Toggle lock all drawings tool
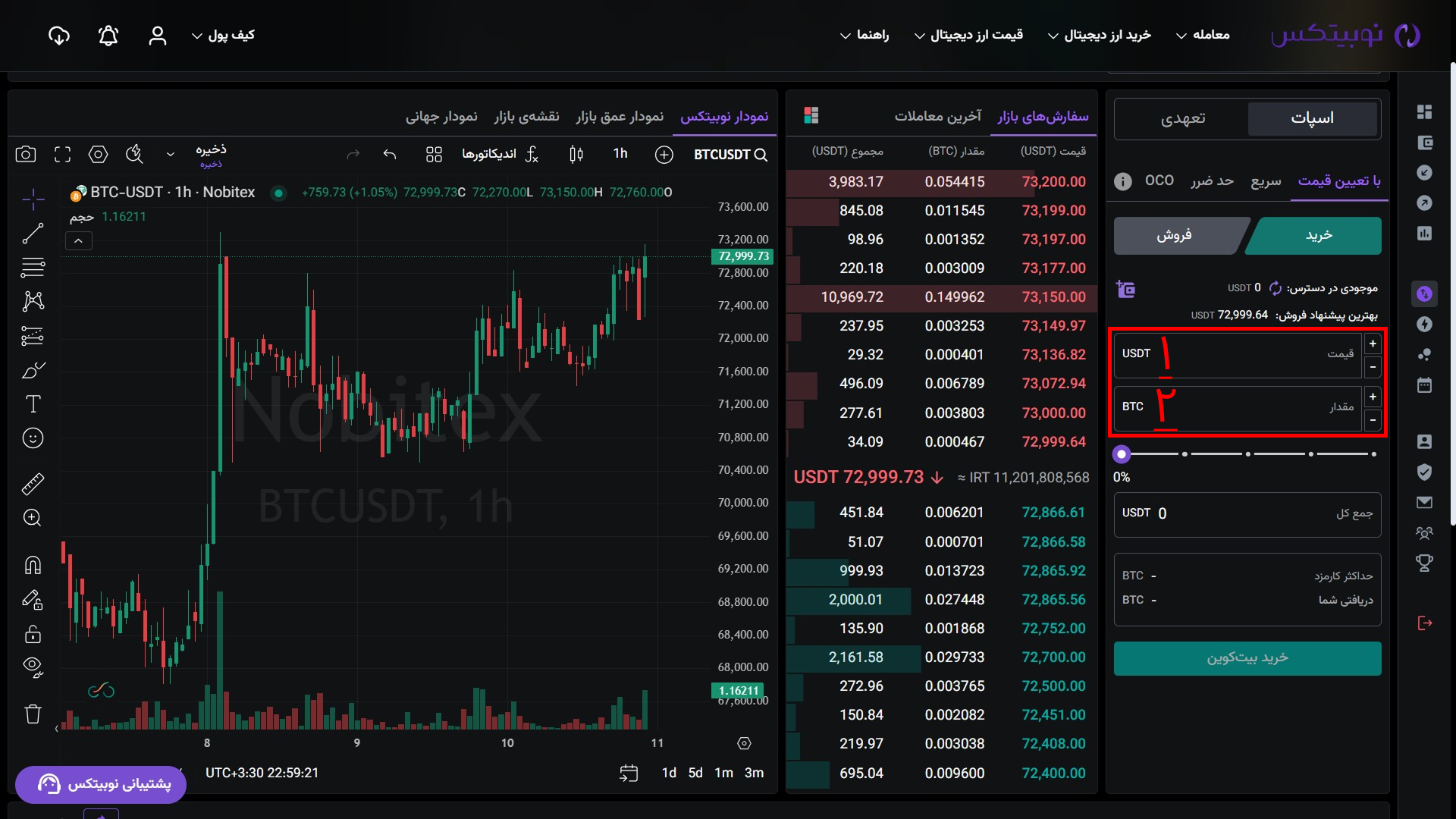The image size is (1456, 819). 33,634
